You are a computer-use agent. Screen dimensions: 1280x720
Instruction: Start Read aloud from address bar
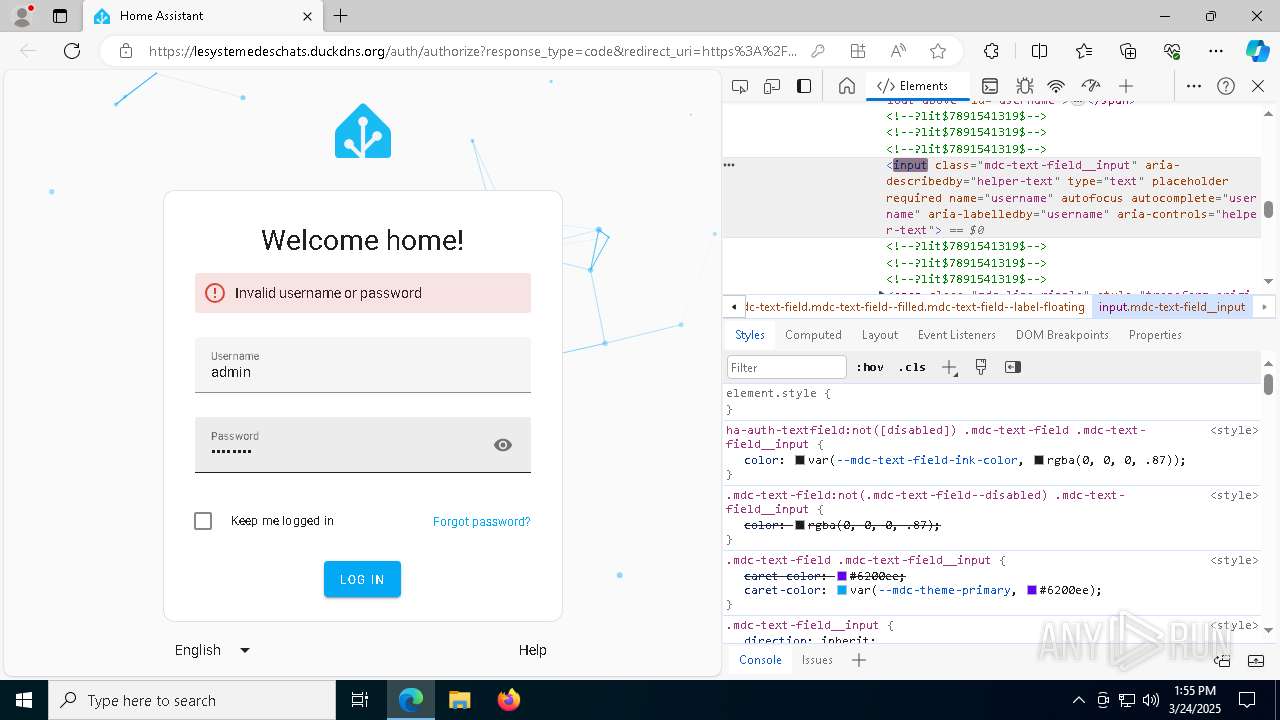point(898,51)
